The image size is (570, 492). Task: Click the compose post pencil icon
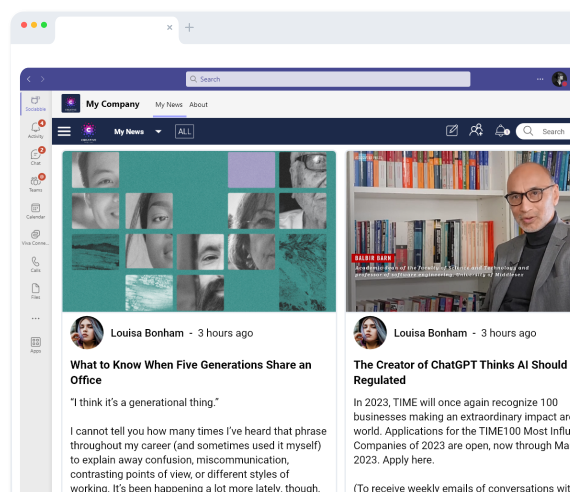452,131
